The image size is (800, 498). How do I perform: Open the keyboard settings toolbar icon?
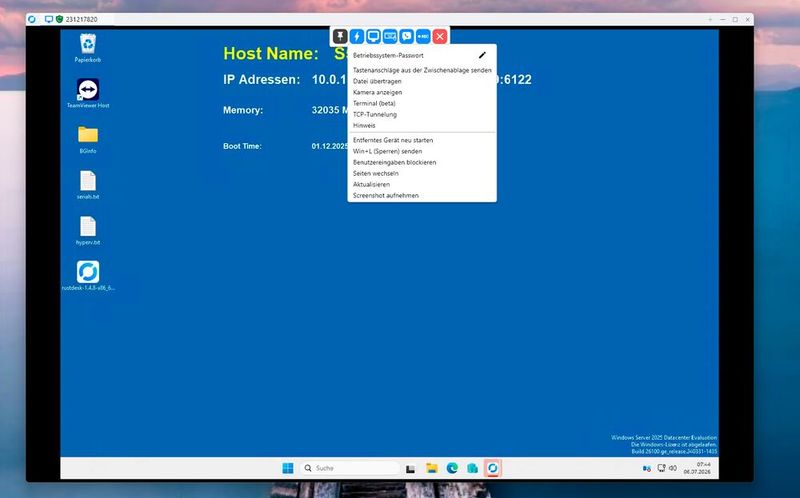390,36
